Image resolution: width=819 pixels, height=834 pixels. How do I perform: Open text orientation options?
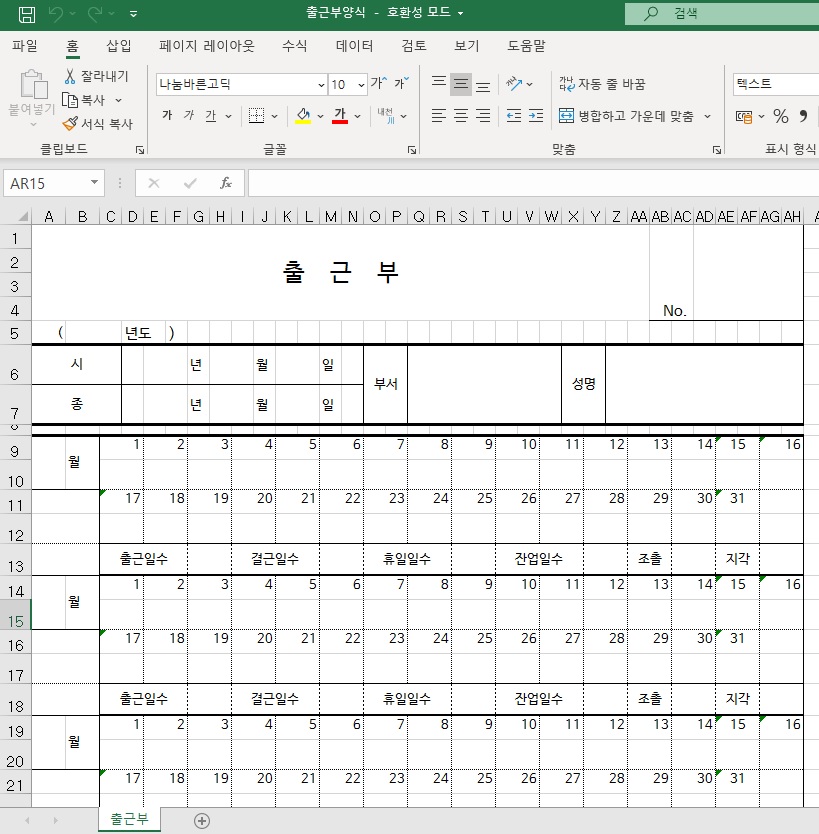coord(519,84)
